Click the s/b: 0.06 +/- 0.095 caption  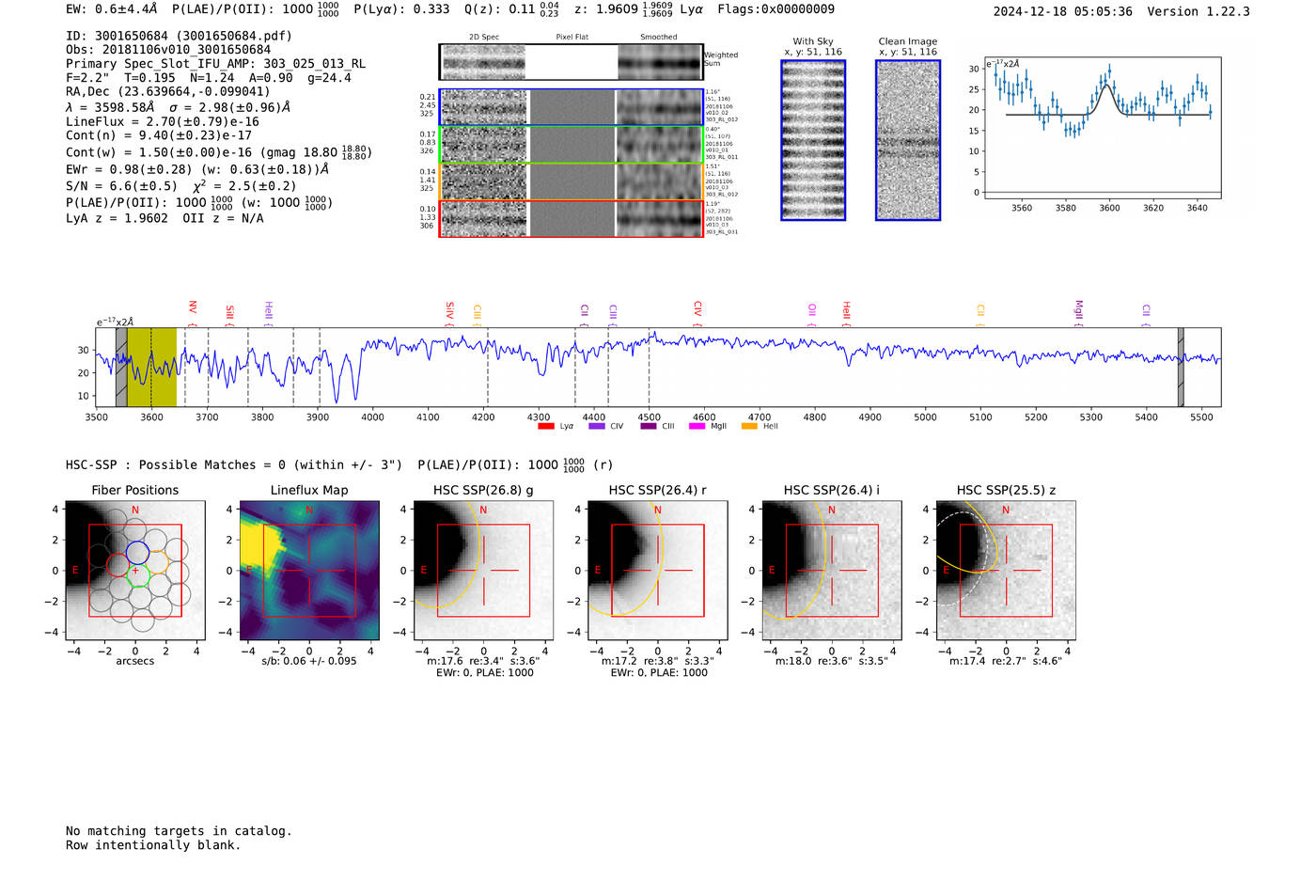(x=309, y=661)
